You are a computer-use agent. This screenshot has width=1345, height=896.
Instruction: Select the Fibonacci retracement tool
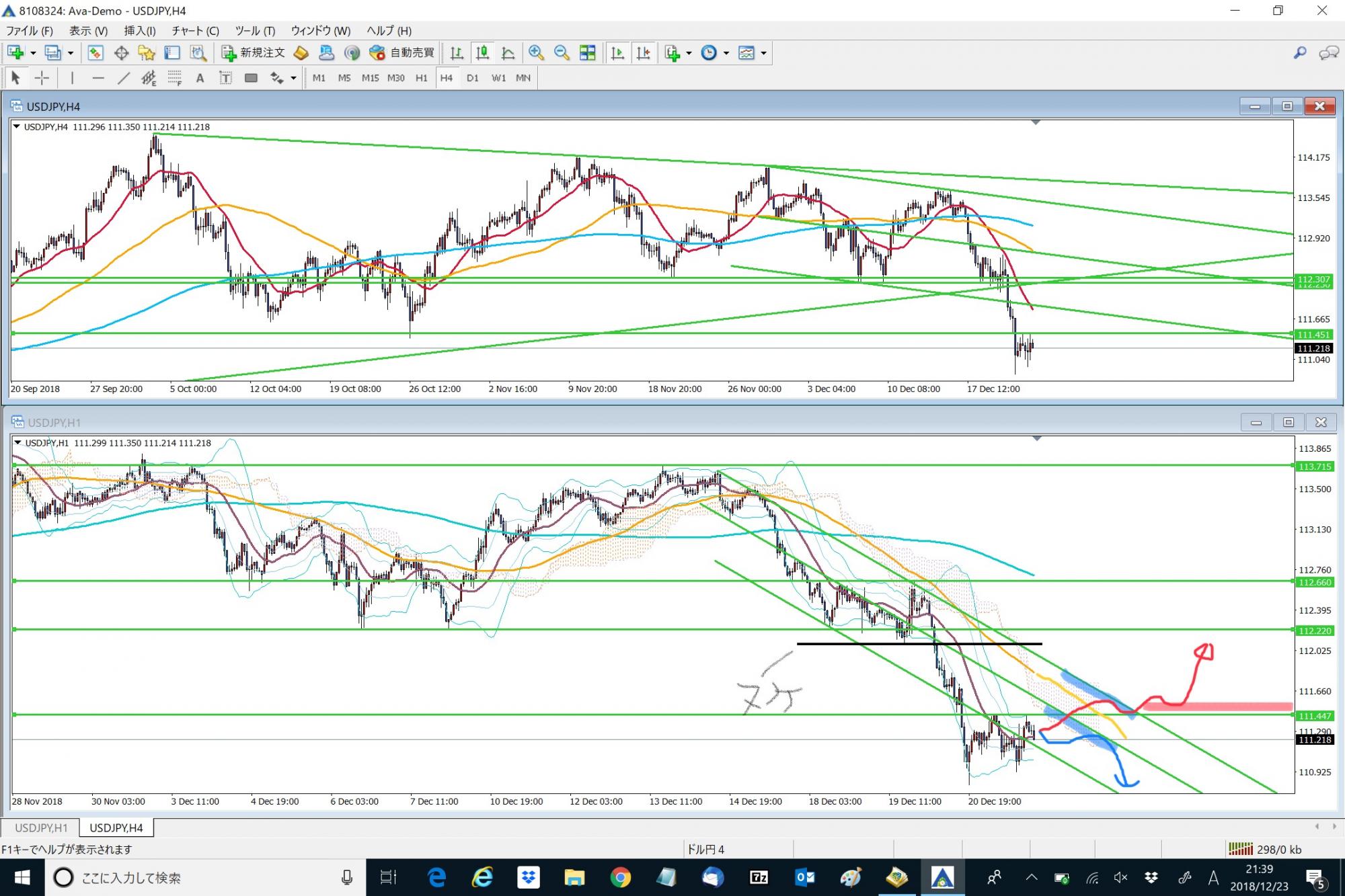click(175, 78)
